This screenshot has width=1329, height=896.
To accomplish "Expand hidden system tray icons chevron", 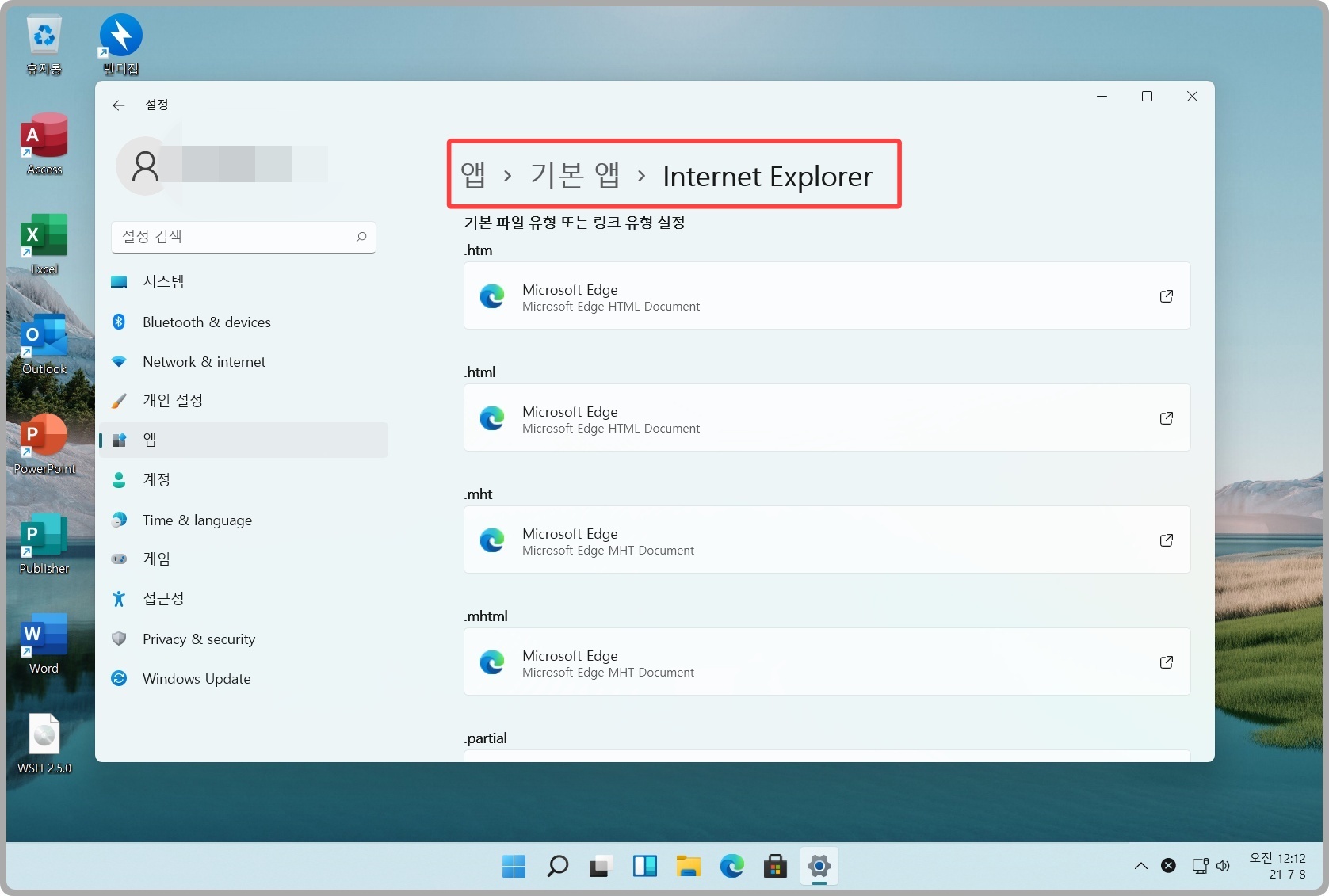I will point(1140,866).
